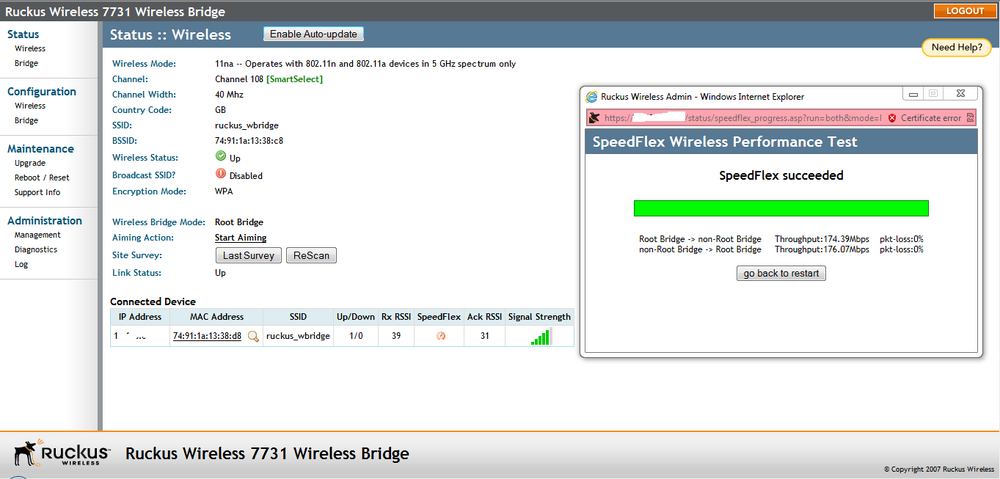This screenshot has height=479, width=1000.
Task: Click the IP Address column header
Action: [x=140, y=317]
